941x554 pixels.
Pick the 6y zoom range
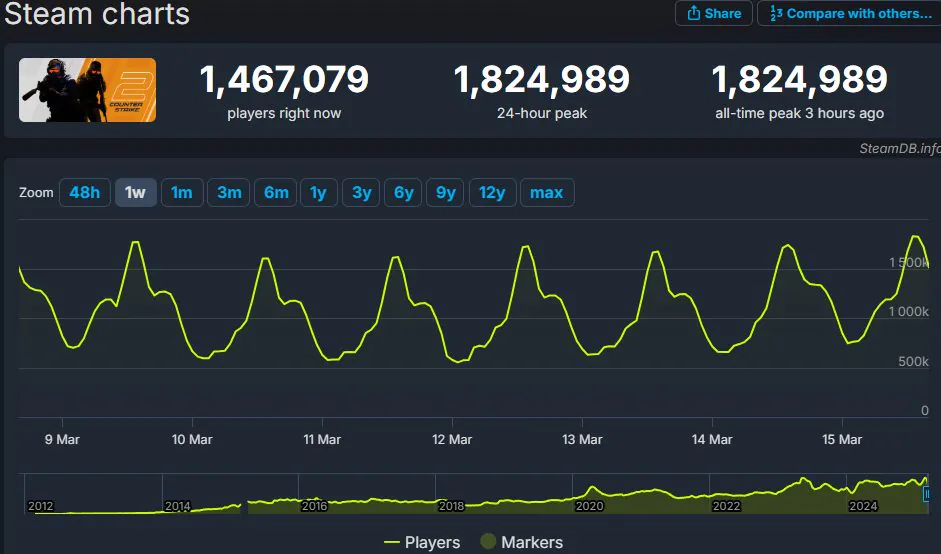[x=403, y=193]
